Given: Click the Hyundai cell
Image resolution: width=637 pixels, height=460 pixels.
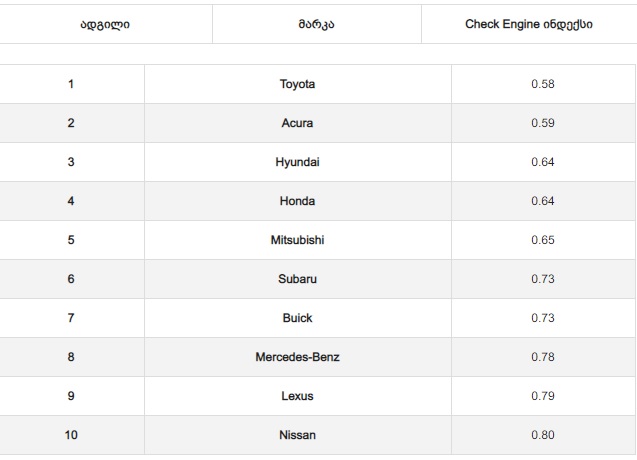Looking at the screenshot, I should pyautogui.click(x=297, y=162).
